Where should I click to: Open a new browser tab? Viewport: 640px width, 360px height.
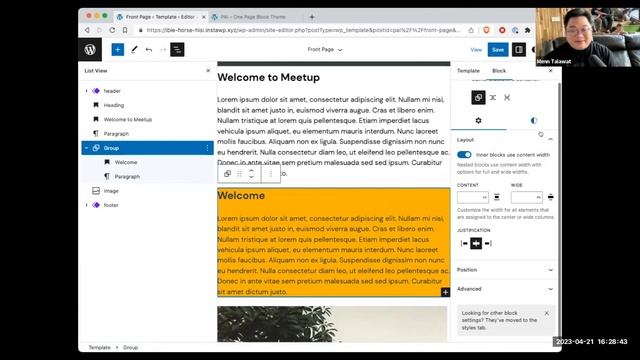(312, 17)
